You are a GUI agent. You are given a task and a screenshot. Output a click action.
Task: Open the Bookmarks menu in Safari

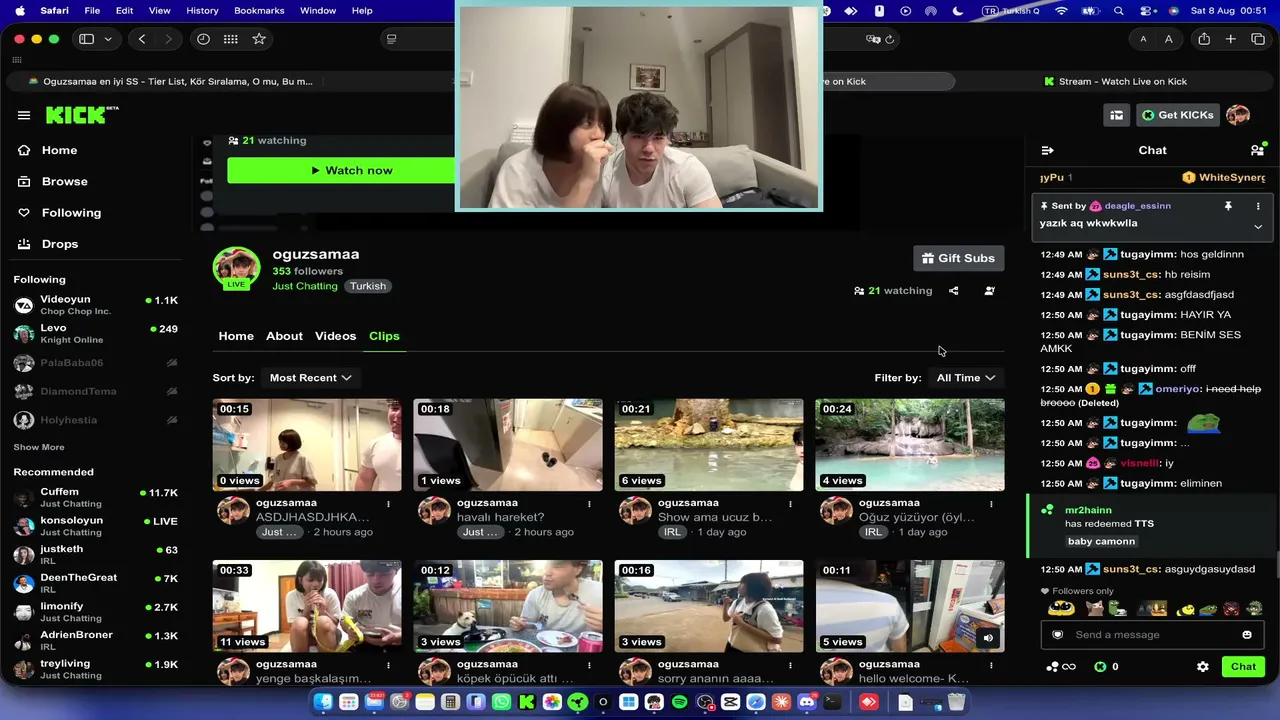[259, 11]
